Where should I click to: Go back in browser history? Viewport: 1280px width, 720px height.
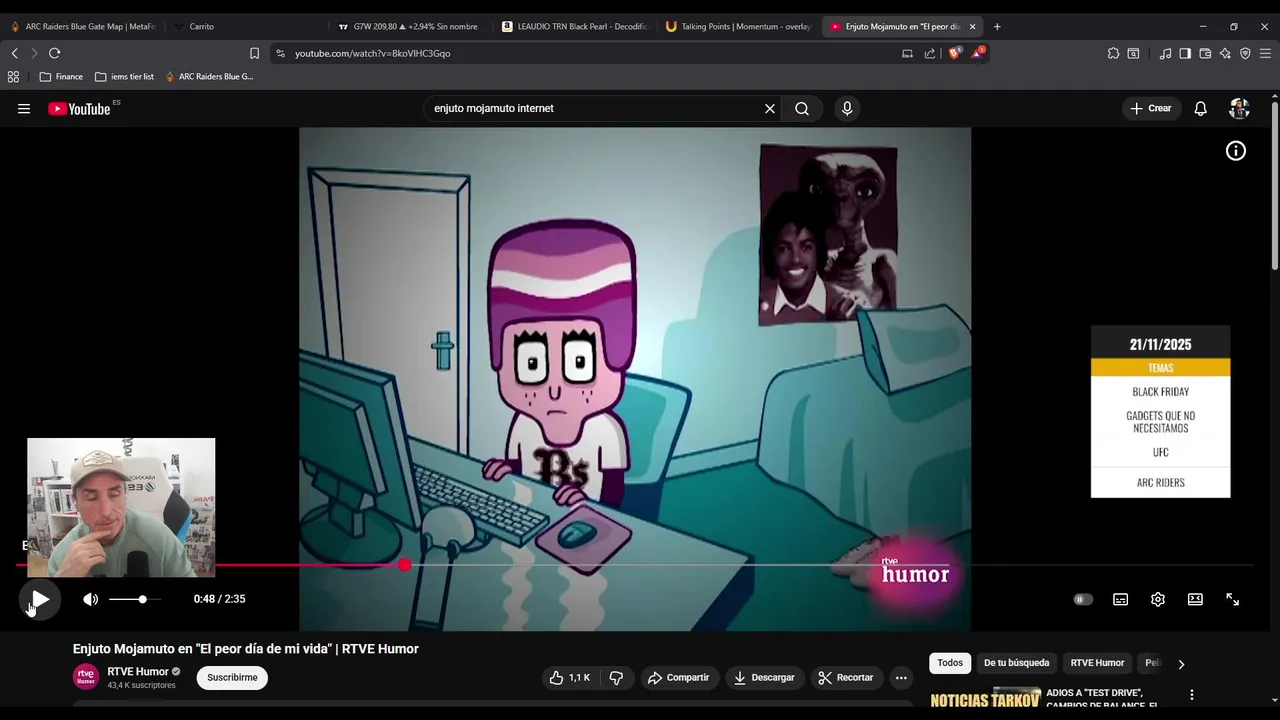coord(14,53)
